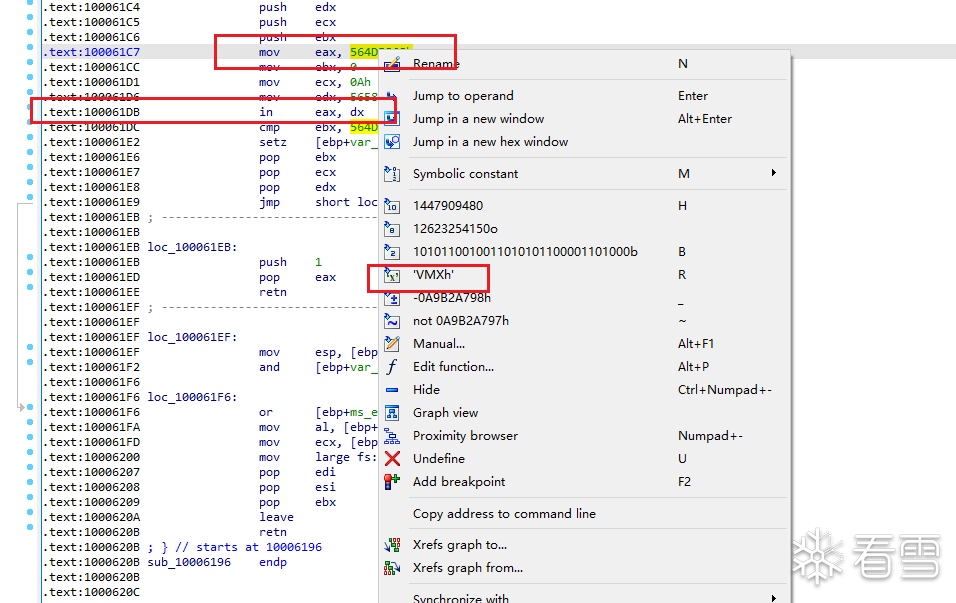Open the Proximity browser
Viewport: 956px width, 603px height.
465,436
